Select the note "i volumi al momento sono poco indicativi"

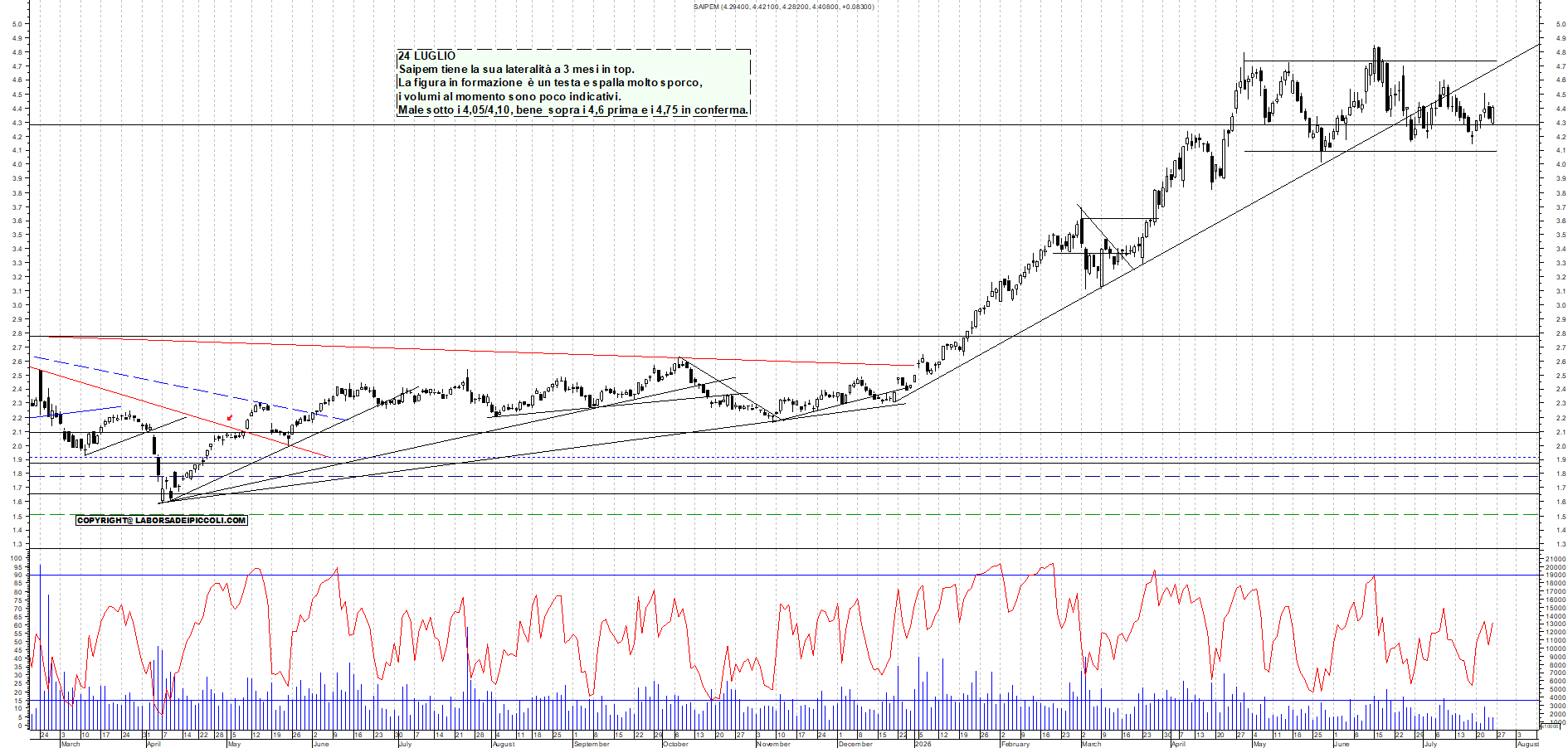pos(509,96)
